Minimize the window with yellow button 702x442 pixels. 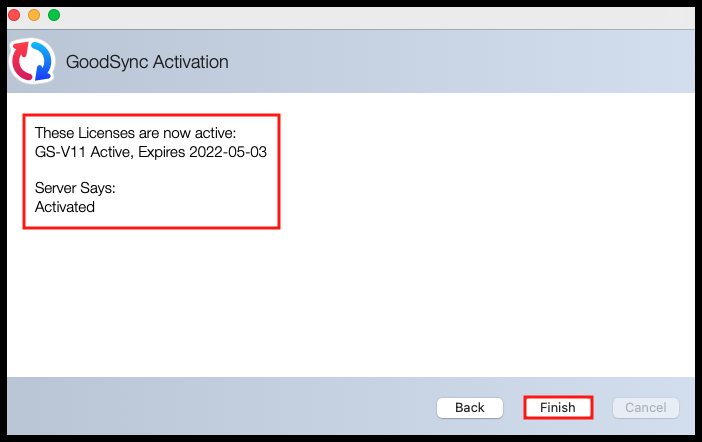[34, 15]
